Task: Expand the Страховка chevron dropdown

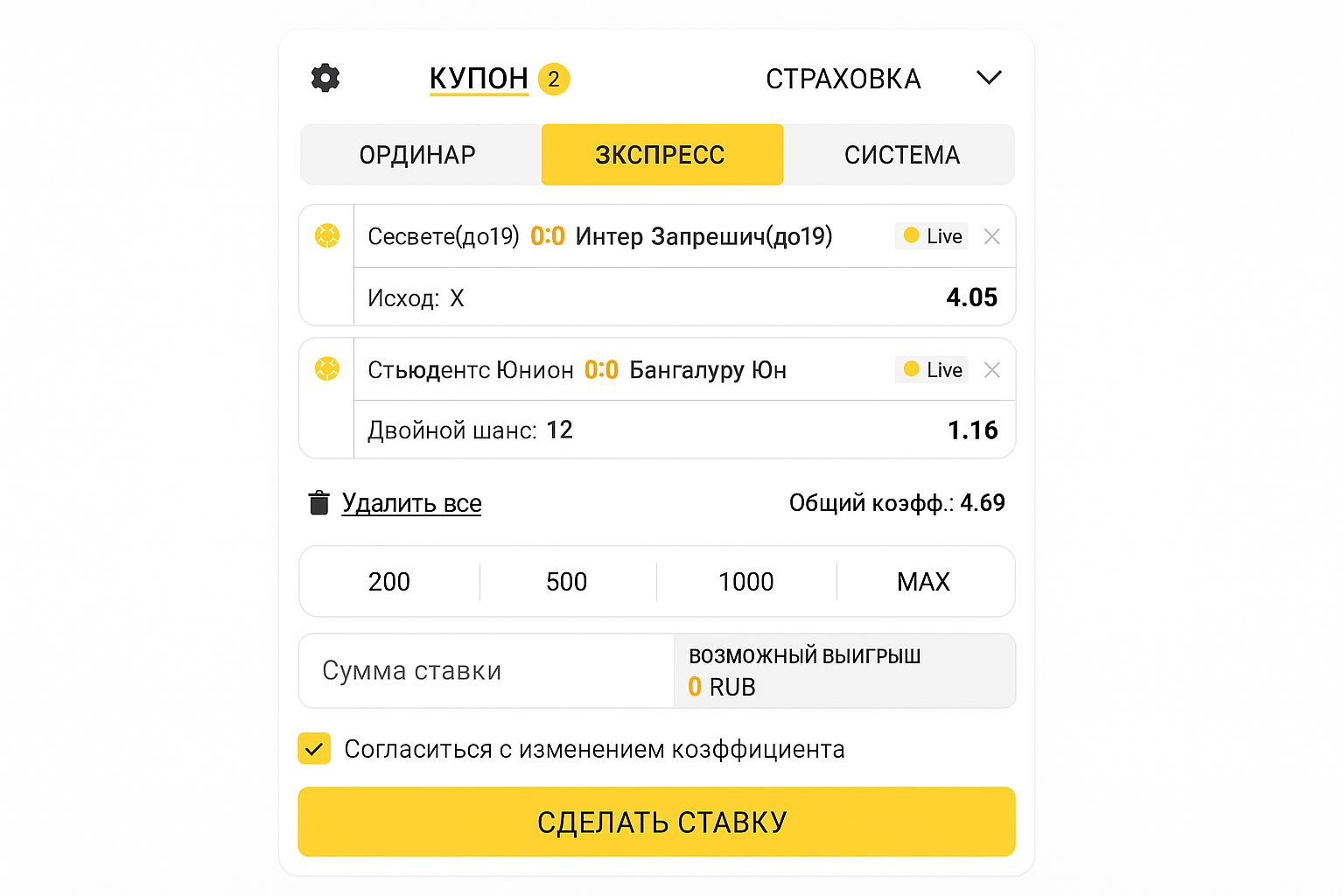Action: coord(989,78)
